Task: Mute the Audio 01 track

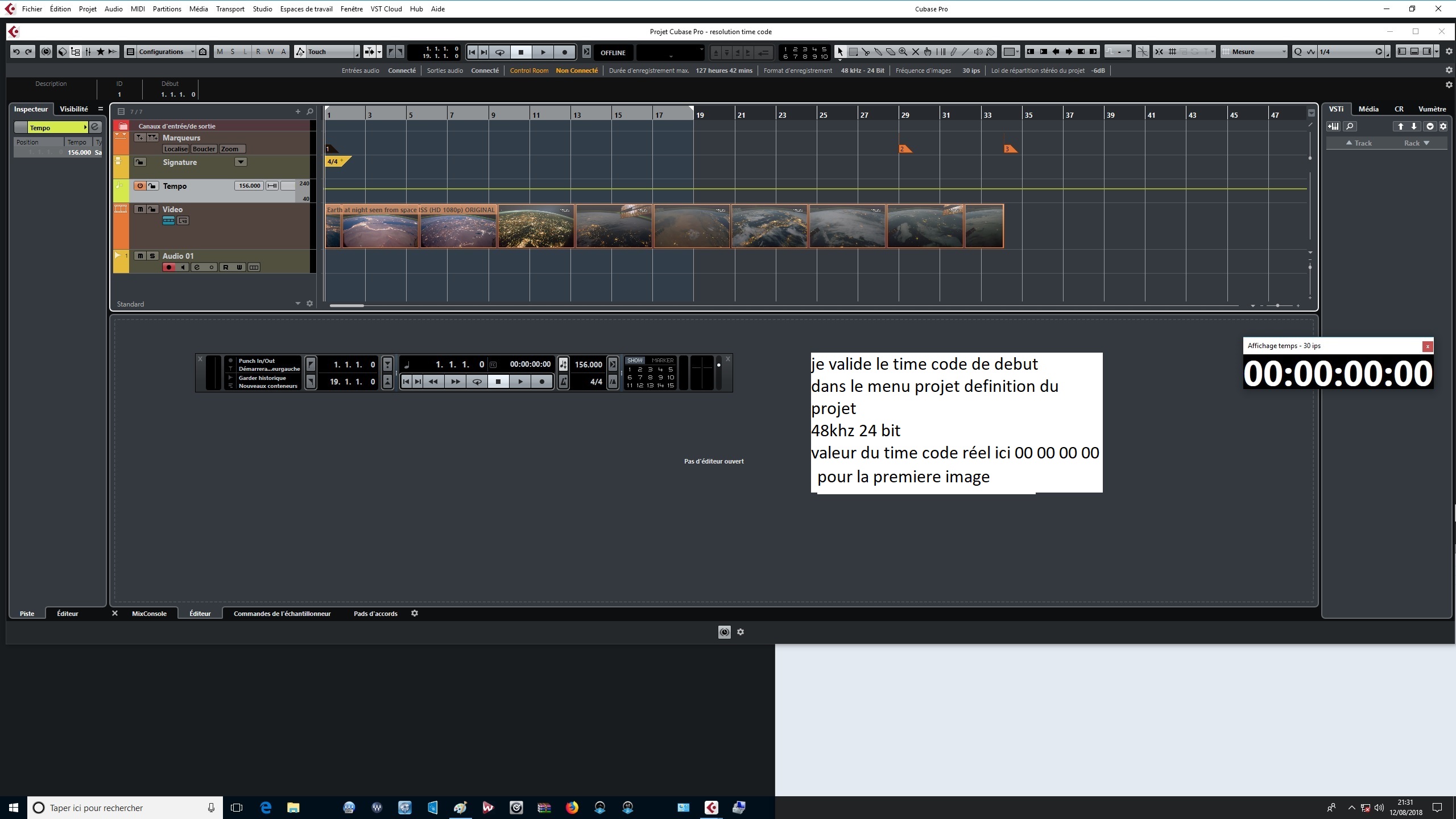Action: pyautogui.click(x=140, y=256)
